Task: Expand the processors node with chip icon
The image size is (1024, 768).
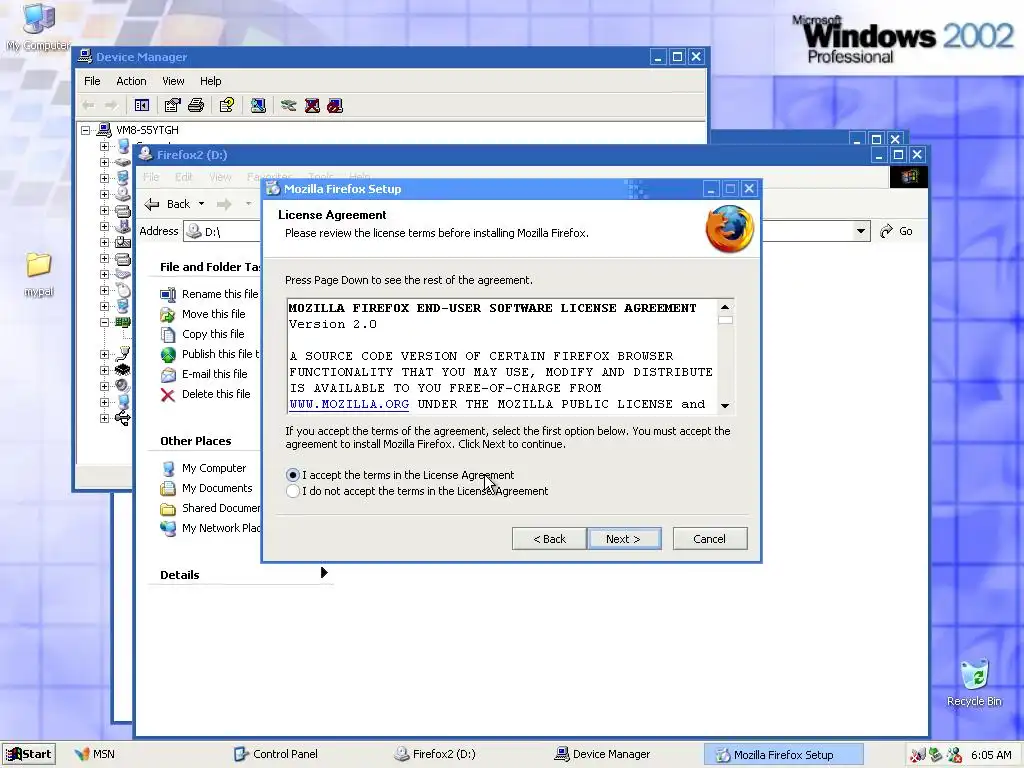Action: [x=104, y=370]
